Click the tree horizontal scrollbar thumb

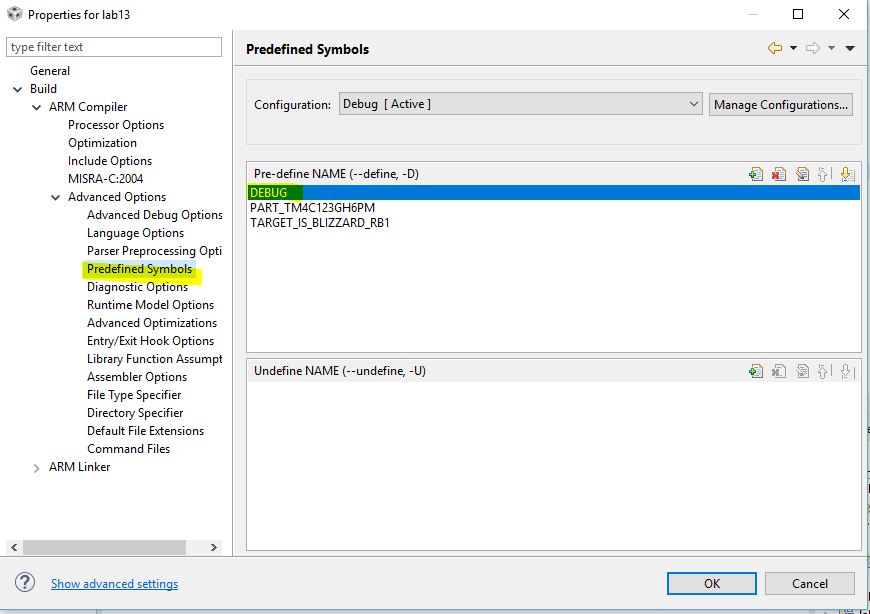(x=104, y=547)
